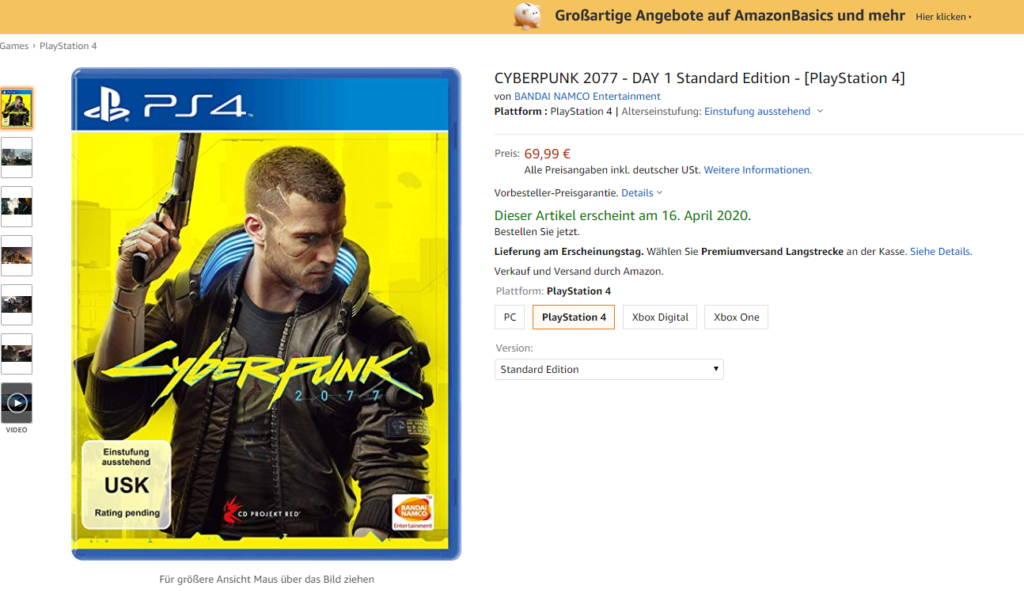Choose the PC platform option
The image size is (1024, 597).
509,317
